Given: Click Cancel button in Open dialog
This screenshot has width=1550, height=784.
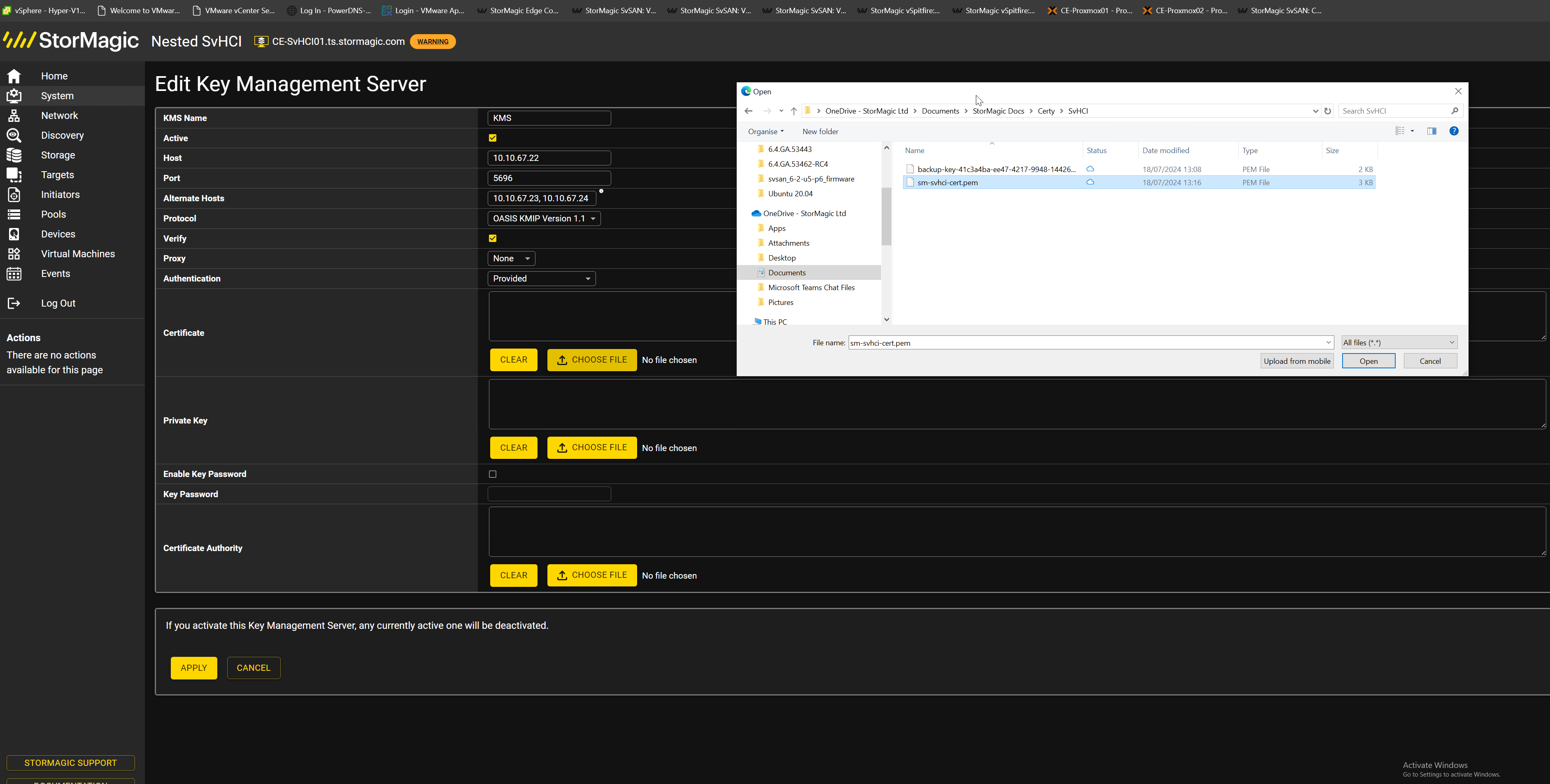Looking at the screenshot, I should [1430, 361].
